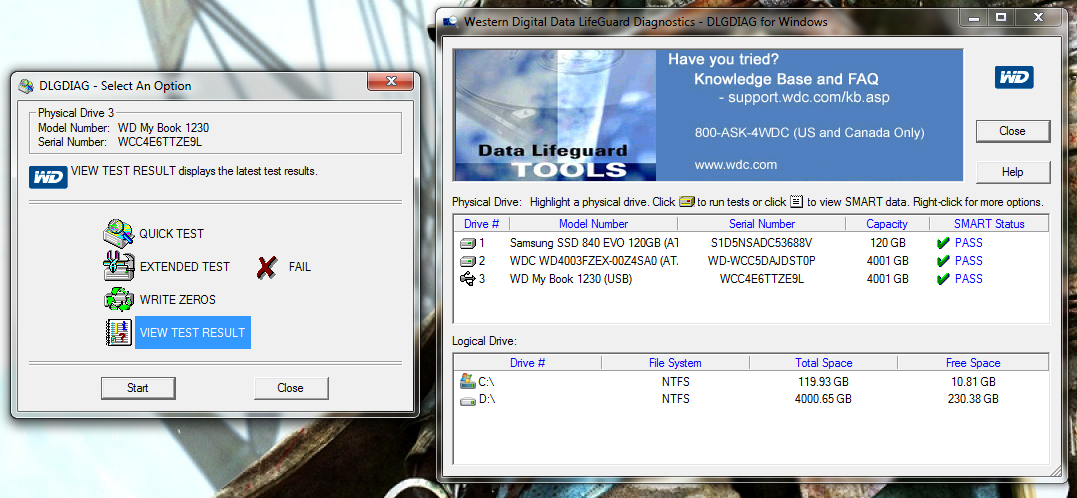Click the WD logo in Select An Option dialog
Viewport: 1077px width, 498px height.
point(48,177)
